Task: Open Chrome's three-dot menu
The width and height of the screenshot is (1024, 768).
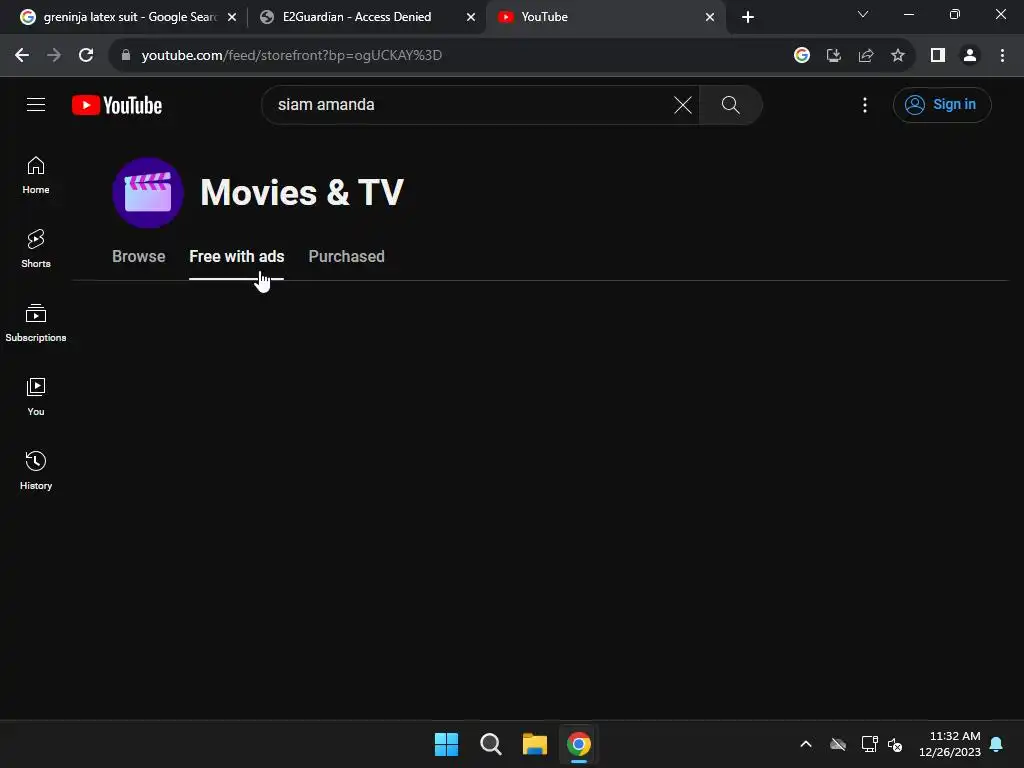Action: tap(1002, 56)
